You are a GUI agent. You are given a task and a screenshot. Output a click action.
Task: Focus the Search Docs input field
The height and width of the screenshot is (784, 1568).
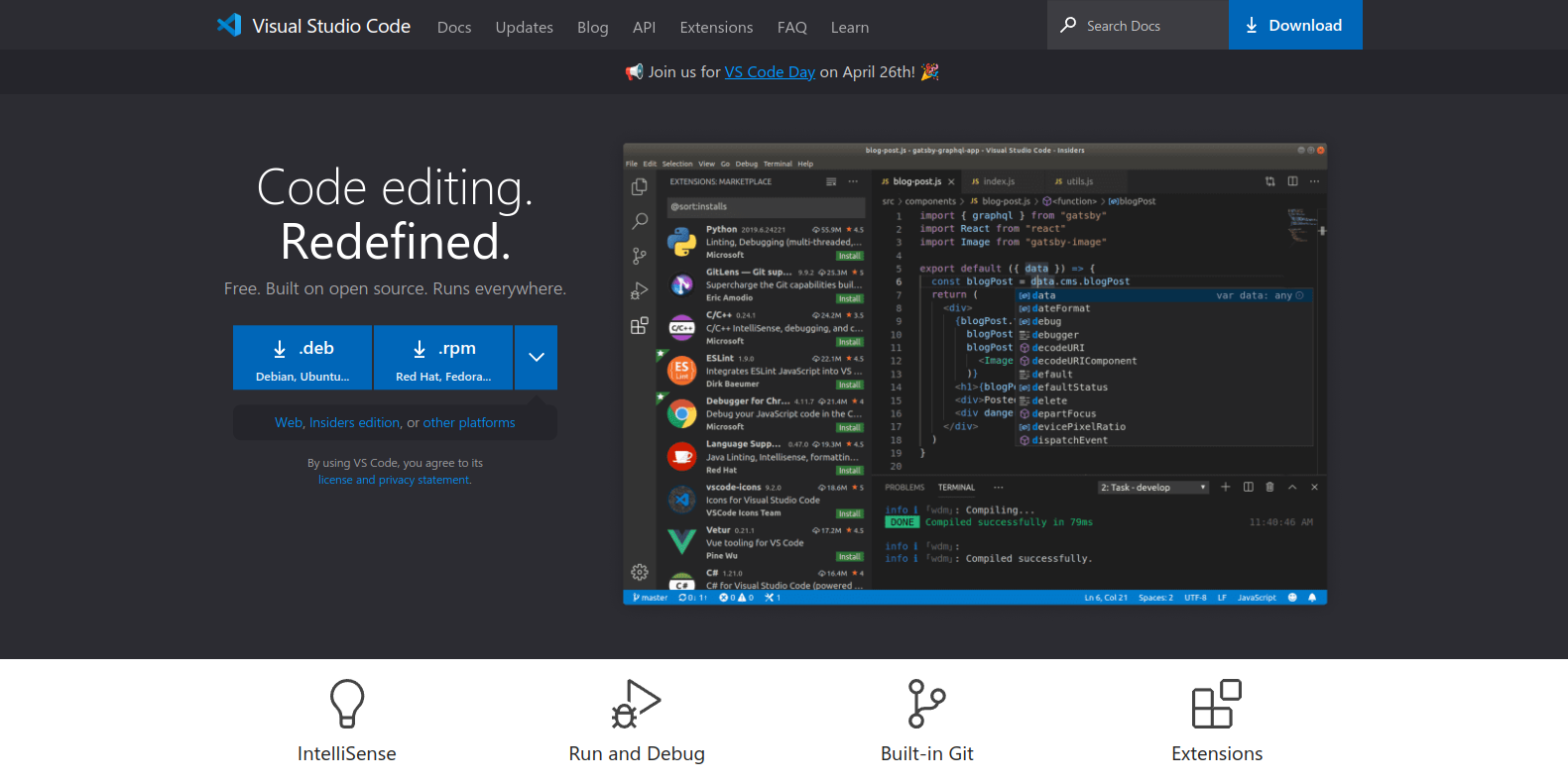(x=1138, y=25)
